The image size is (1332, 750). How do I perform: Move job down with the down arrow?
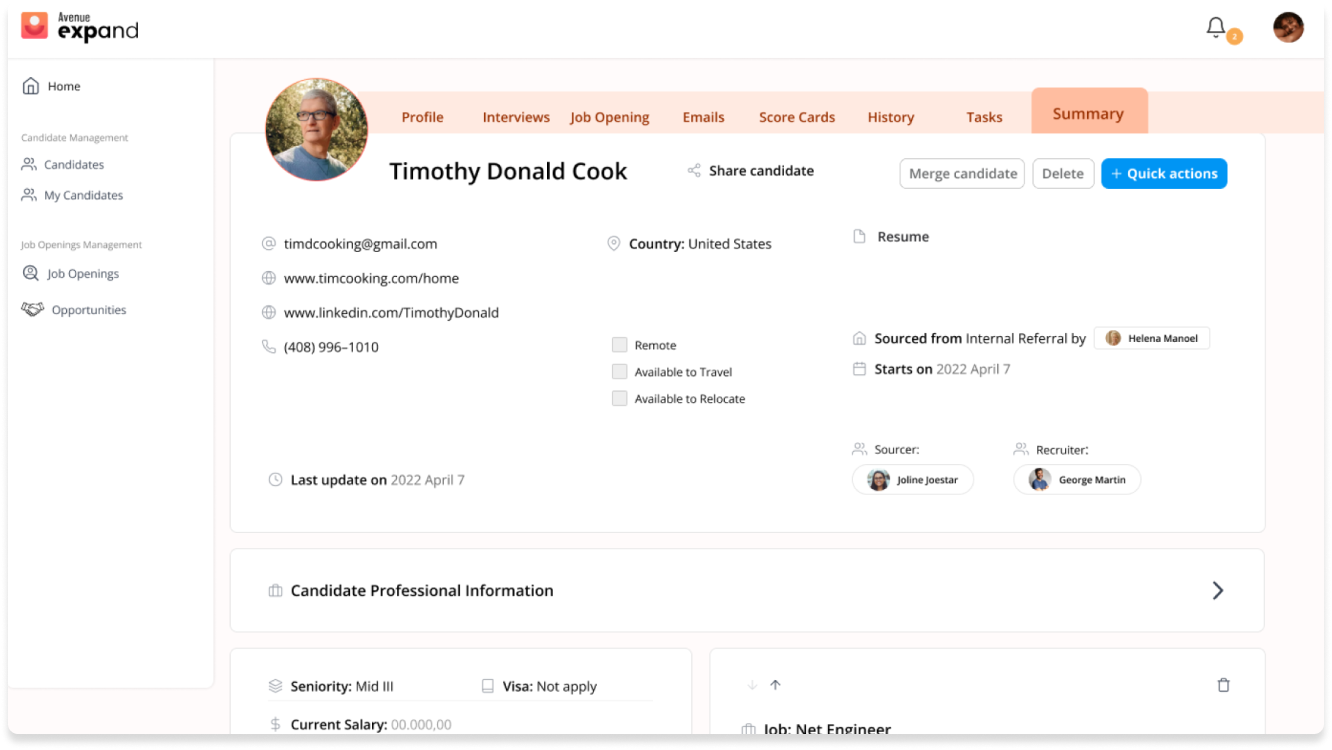coord(753,685)
